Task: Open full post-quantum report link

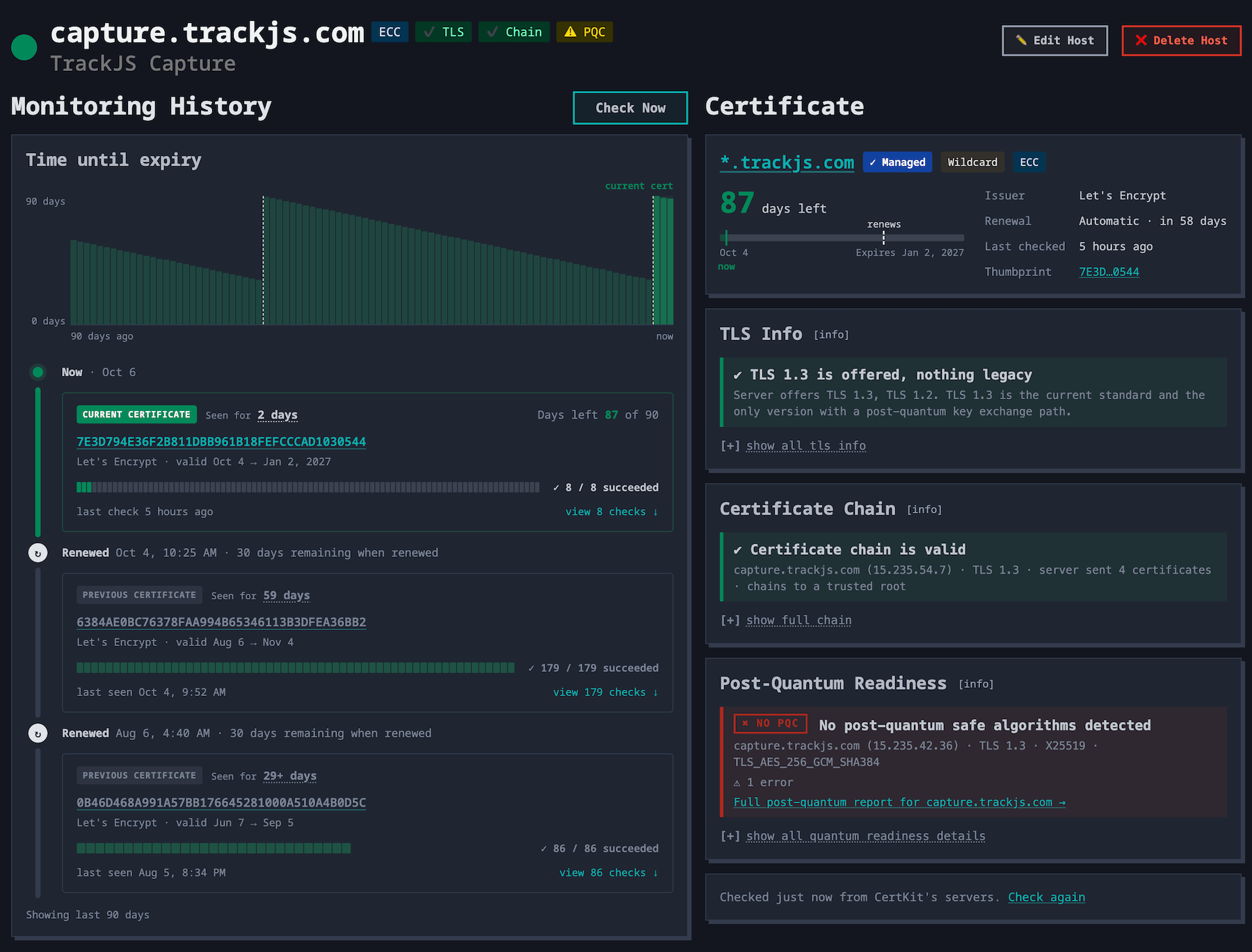Action: [899, 802]
